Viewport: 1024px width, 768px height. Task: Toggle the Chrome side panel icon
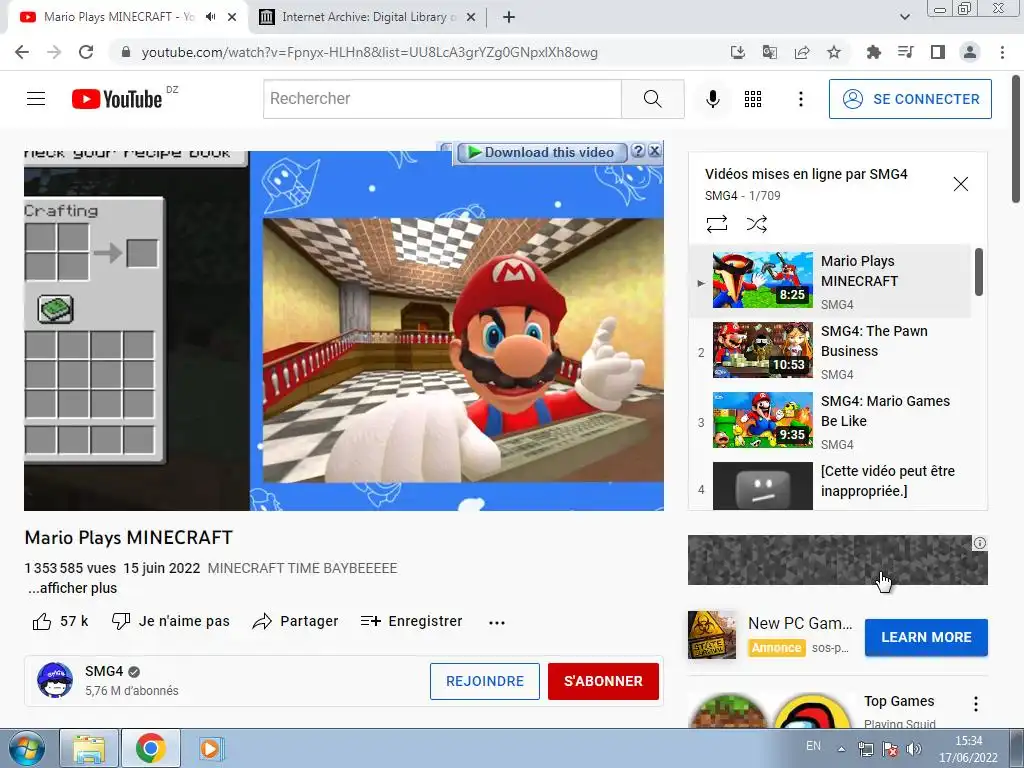click(937, 52)
